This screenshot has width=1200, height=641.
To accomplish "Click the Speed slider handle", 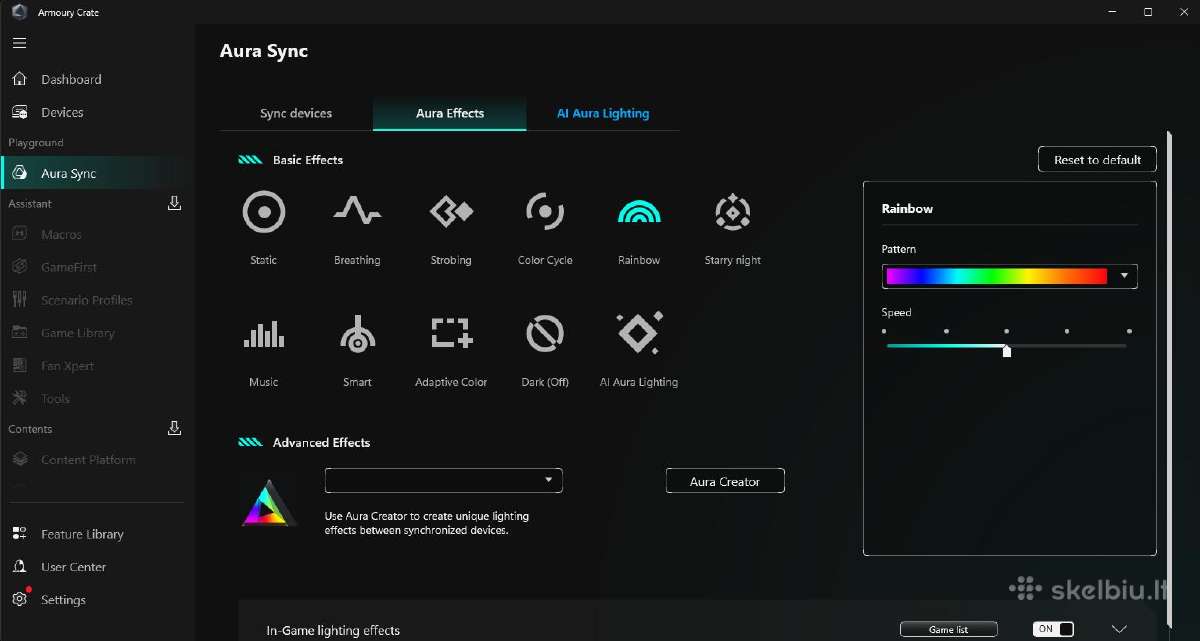I will (1007, 350).
